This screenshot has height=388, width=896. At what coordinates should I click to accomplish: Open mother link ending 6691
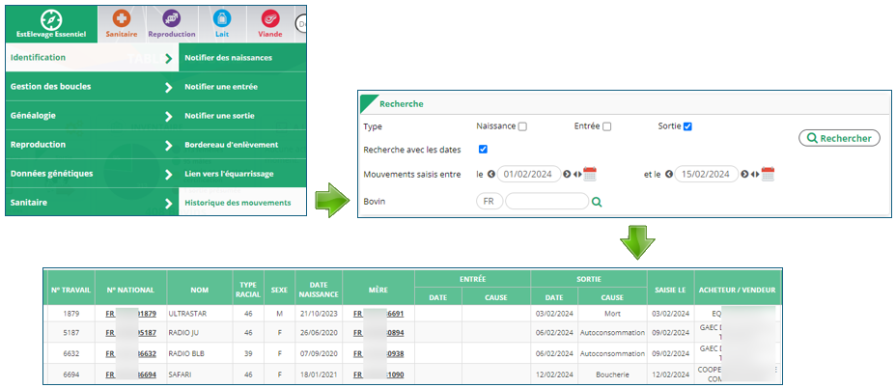click(x=379, y=314)
